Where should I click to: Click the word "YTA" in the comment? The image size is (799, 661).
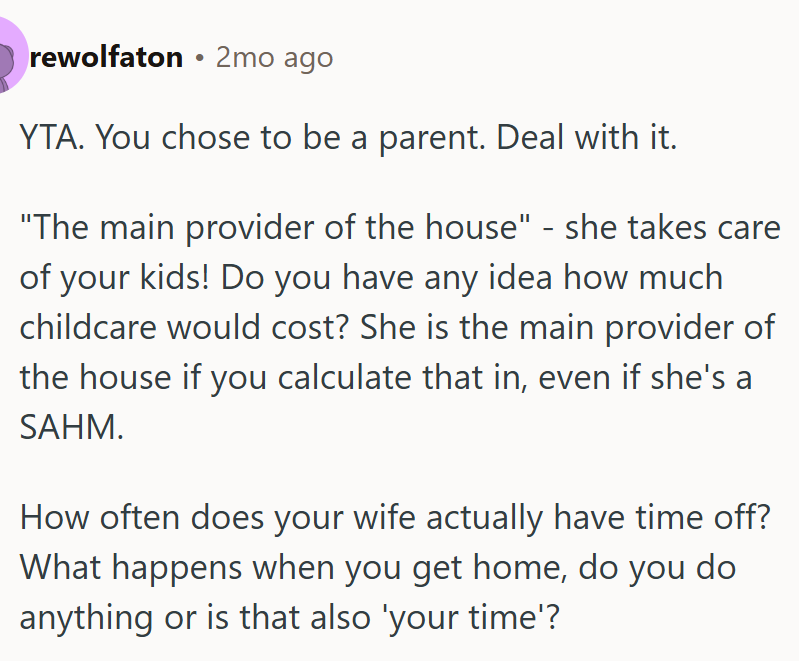point(50,137)
